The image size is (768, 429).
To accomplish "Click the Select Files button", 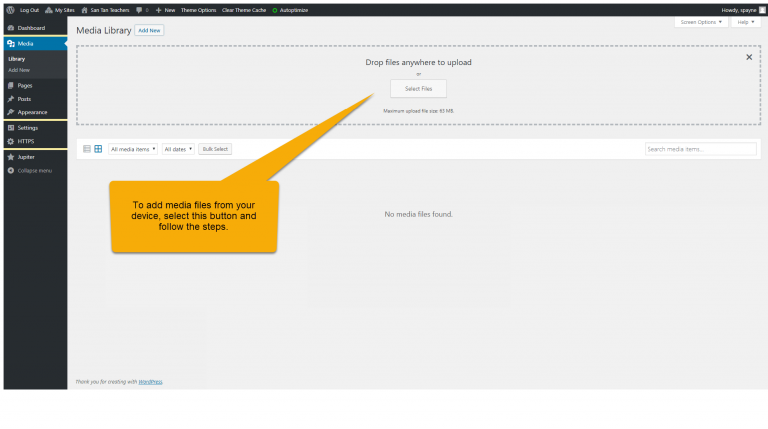I will pyautogui.click(x=418, y=89).
